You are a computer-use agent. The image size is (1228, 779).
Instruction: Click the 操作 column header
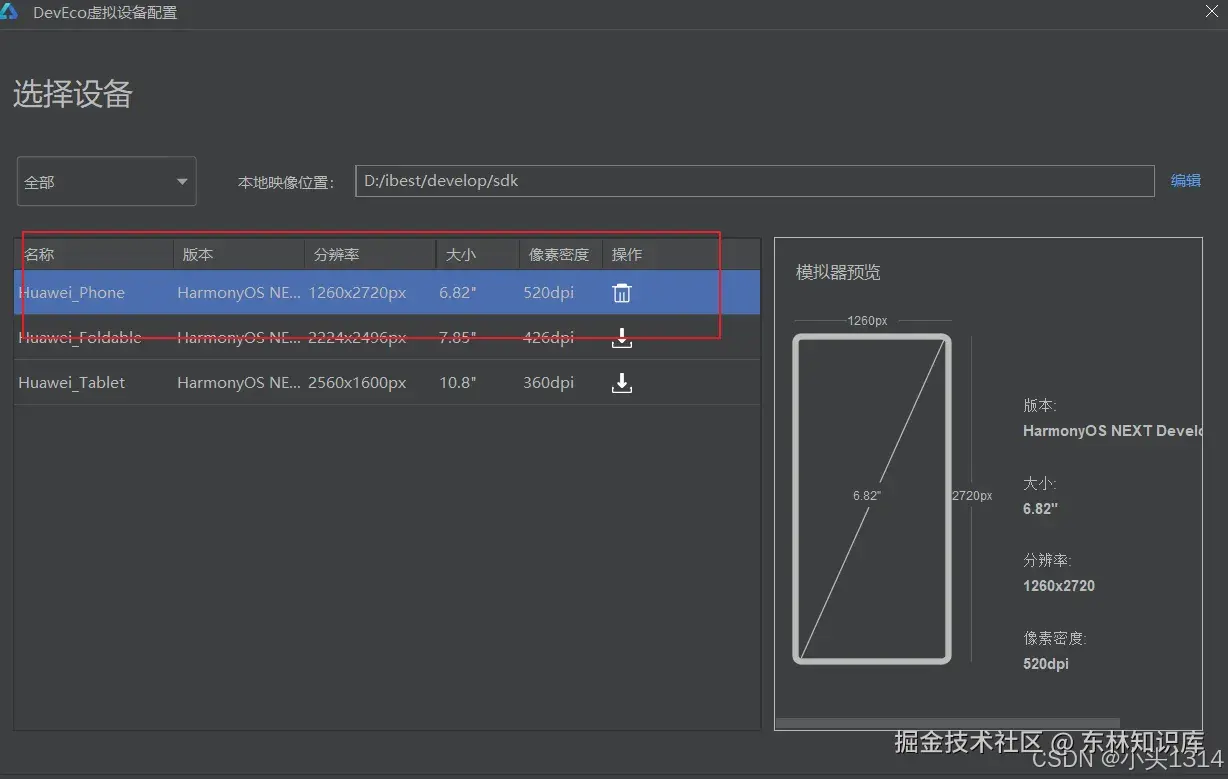(x=627, y=255)
